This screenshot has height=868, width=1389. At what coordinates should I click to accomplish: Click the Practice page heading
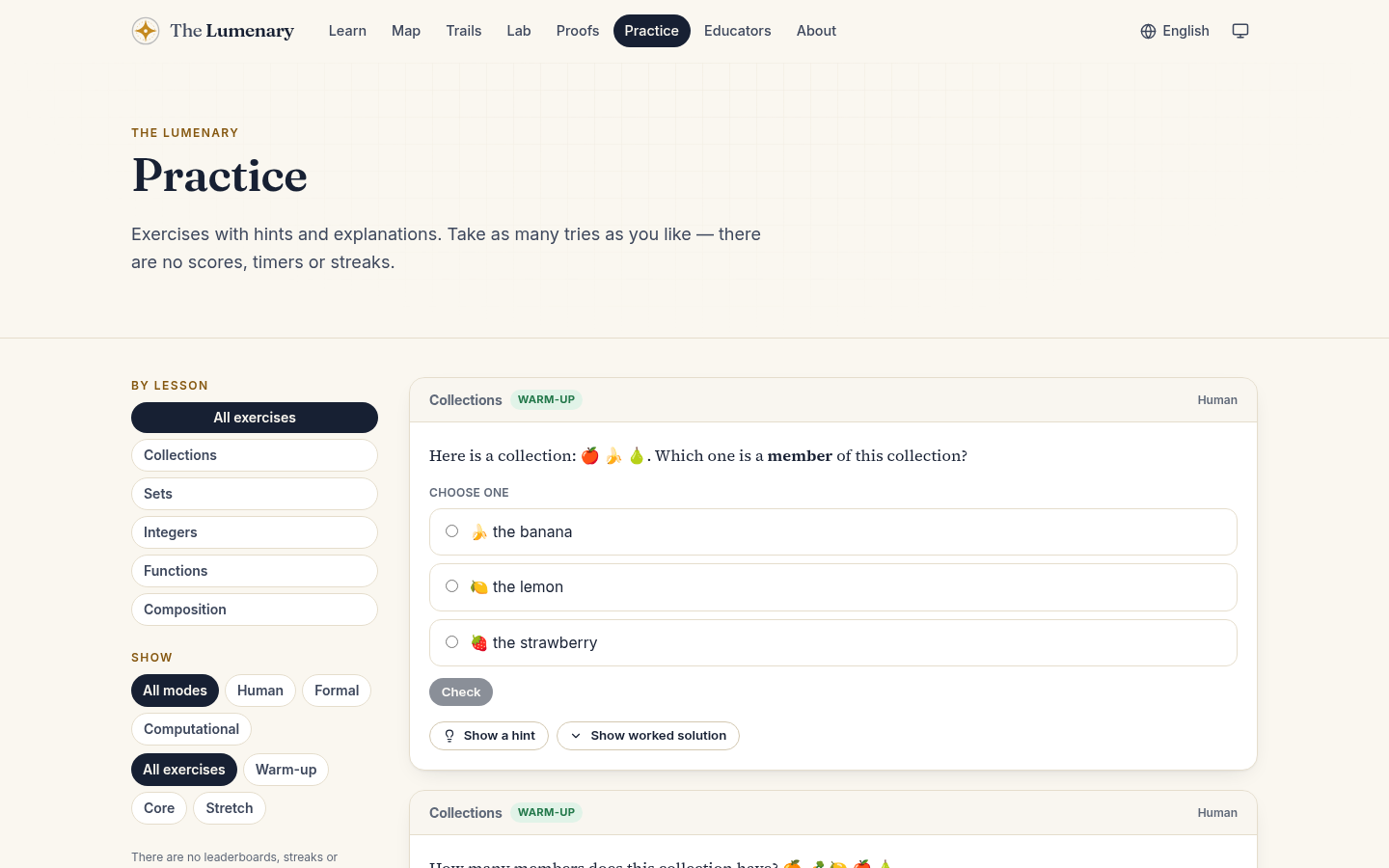pos(220,176)
